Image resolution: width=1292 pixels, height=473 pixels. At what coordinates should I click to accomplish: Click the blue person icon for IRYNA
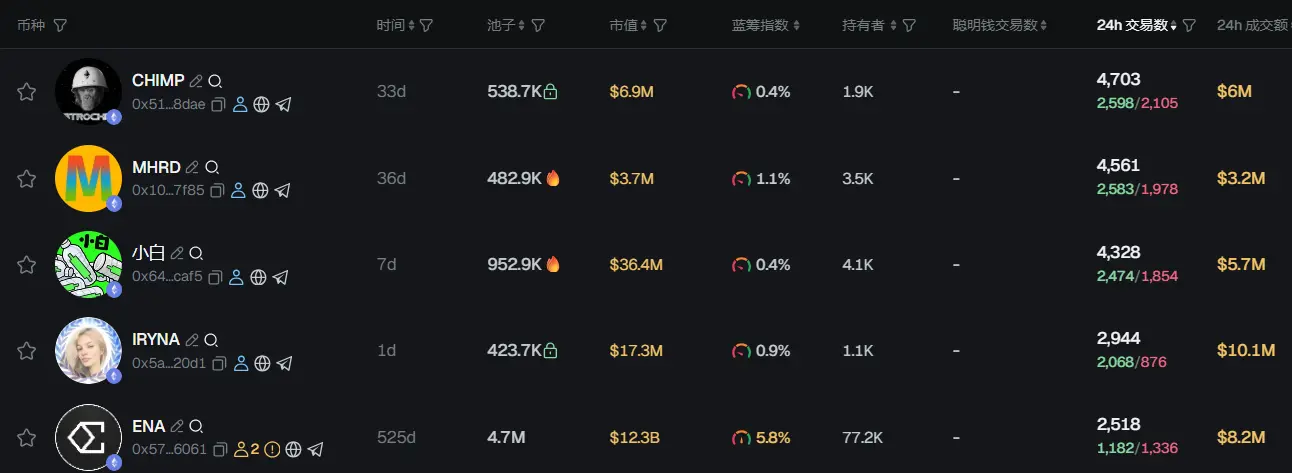240,363
